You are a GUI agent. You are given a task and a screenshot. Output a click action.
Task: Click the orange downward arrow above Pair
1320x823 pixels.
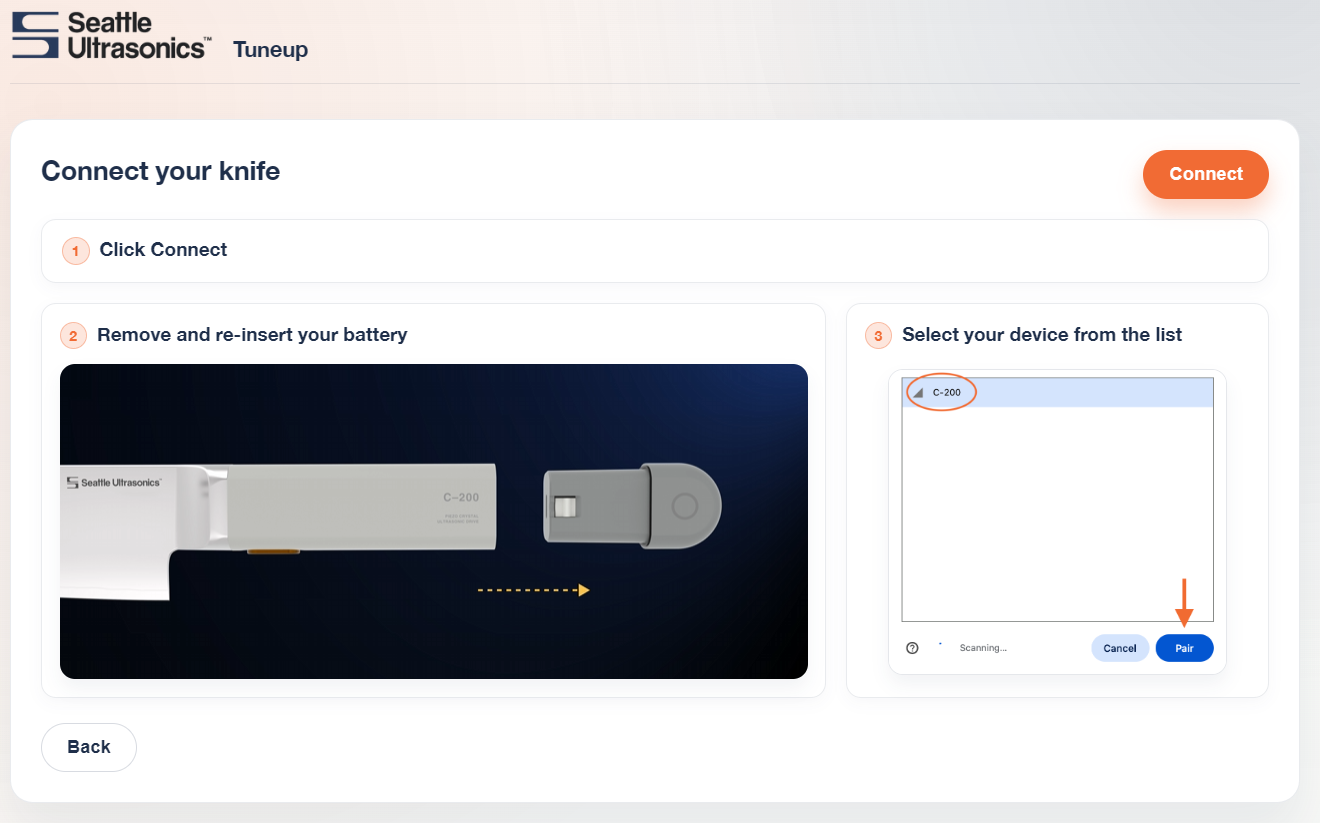1184,603
